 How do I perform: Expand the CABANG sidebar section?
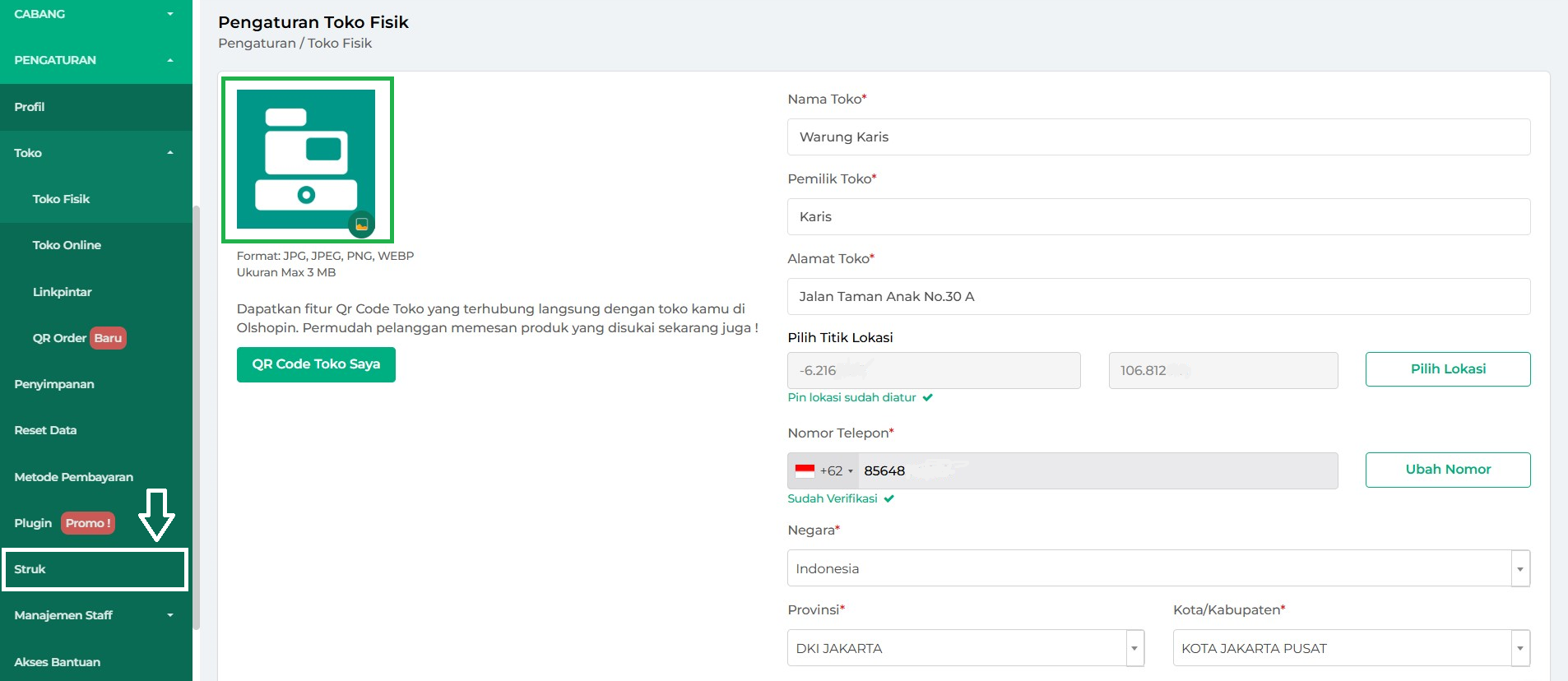click(96, 14)
